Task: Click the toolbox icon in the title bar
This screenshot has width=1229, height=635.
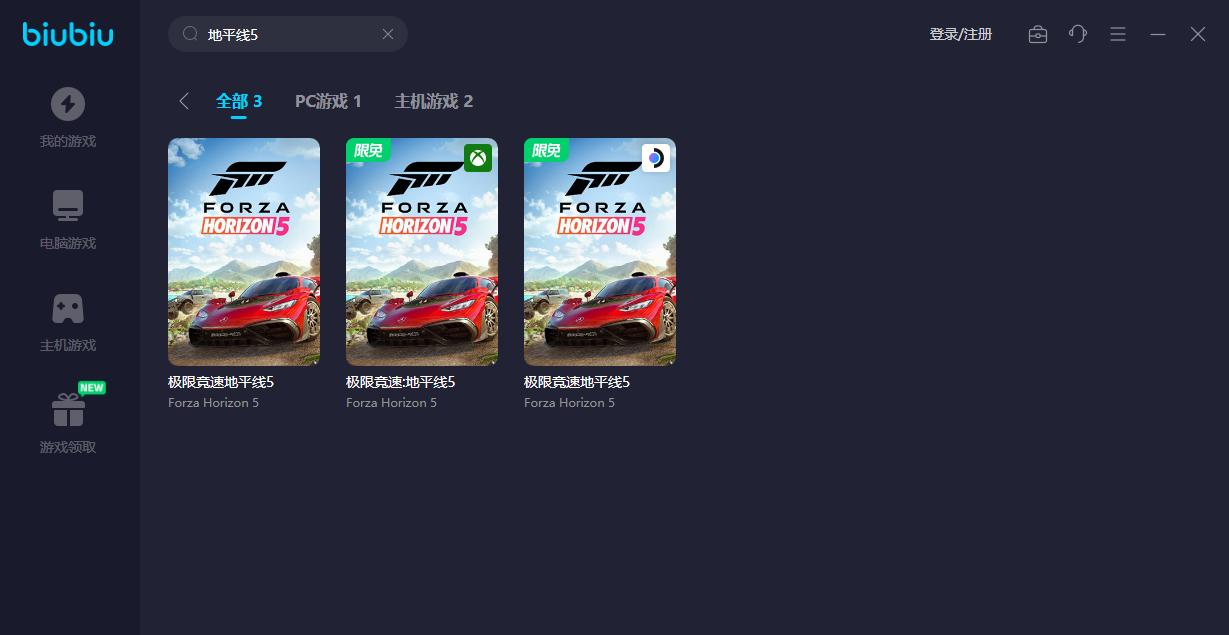Action: 1038,34
